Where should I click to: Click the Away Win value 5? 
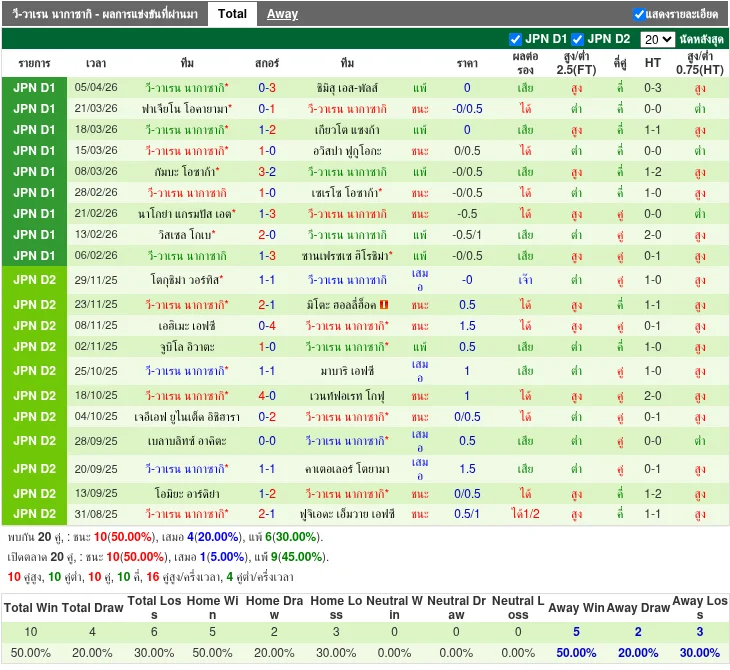tap(576, 632)
